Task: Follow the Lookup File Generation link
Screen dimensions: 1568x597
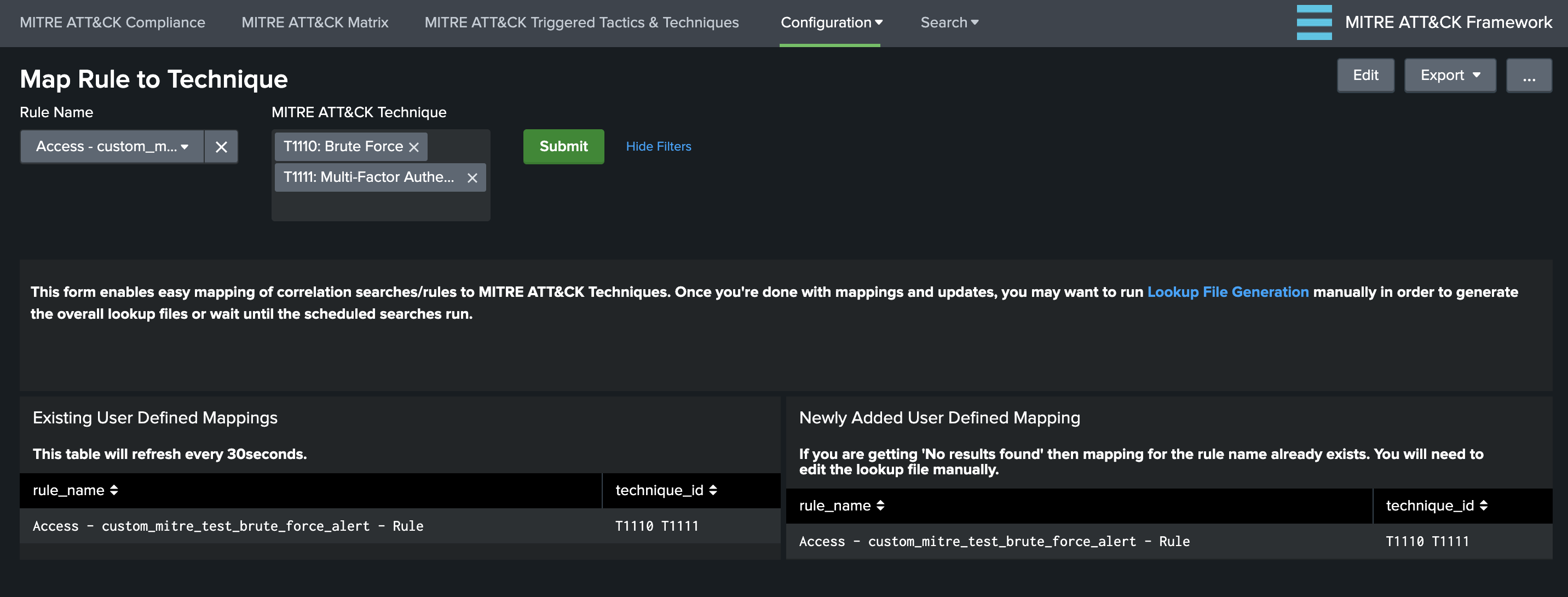Action: (x=1227, y=292)
